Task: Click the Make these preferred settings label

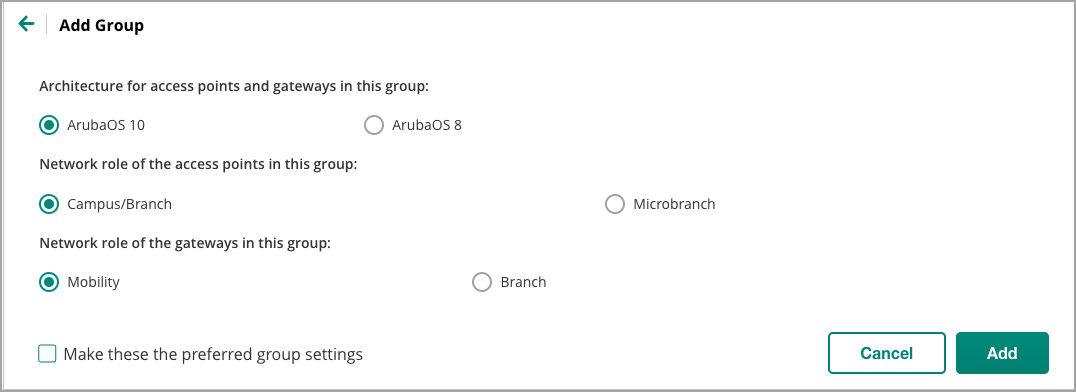Action: pos(213,355)
